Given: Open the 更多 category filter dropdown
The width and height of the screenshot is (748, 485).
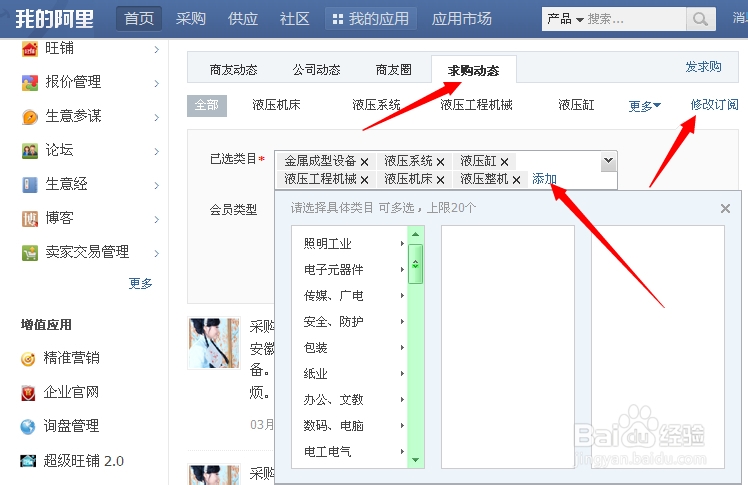Looking at the screenshot, I should click(x=644, y=105).
